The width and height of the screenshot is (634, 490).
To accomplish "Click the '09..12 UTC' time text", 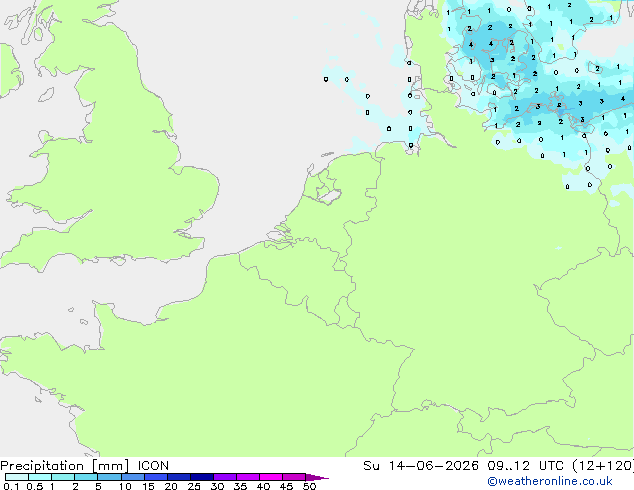I will (x=525, y=466).
